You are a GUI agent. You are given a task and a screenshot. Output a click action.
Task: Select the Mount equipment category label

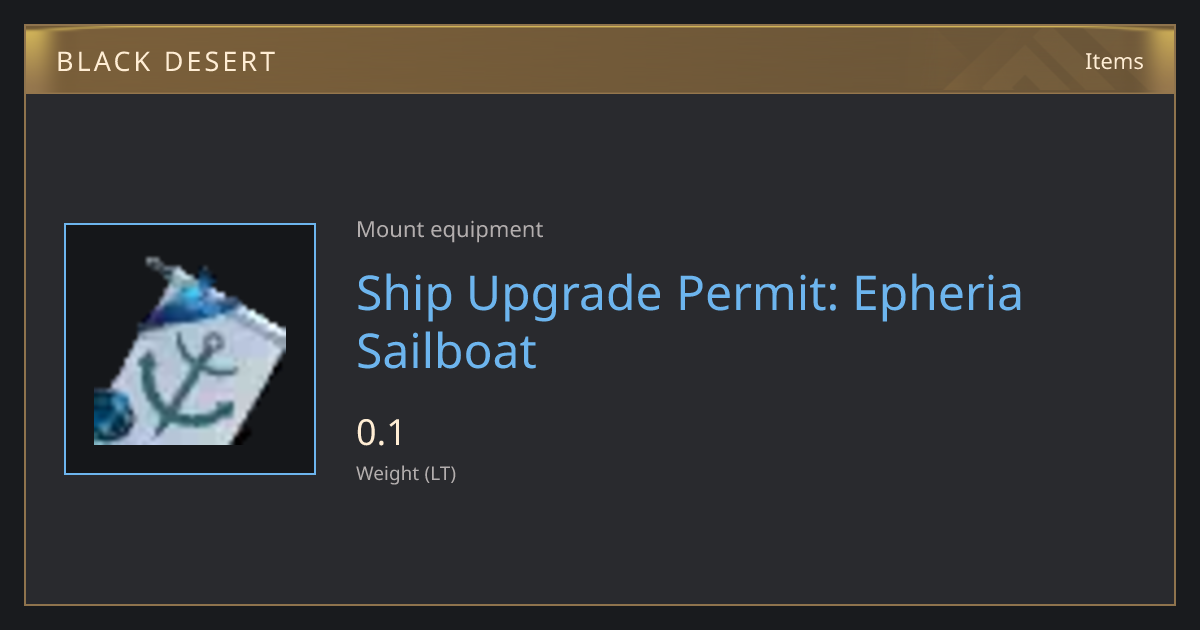tap(449, 230)
